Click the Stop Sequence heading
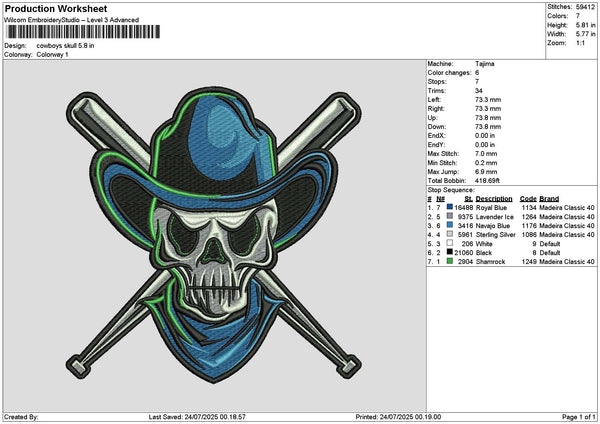600x424 pixels. point(450,188)
